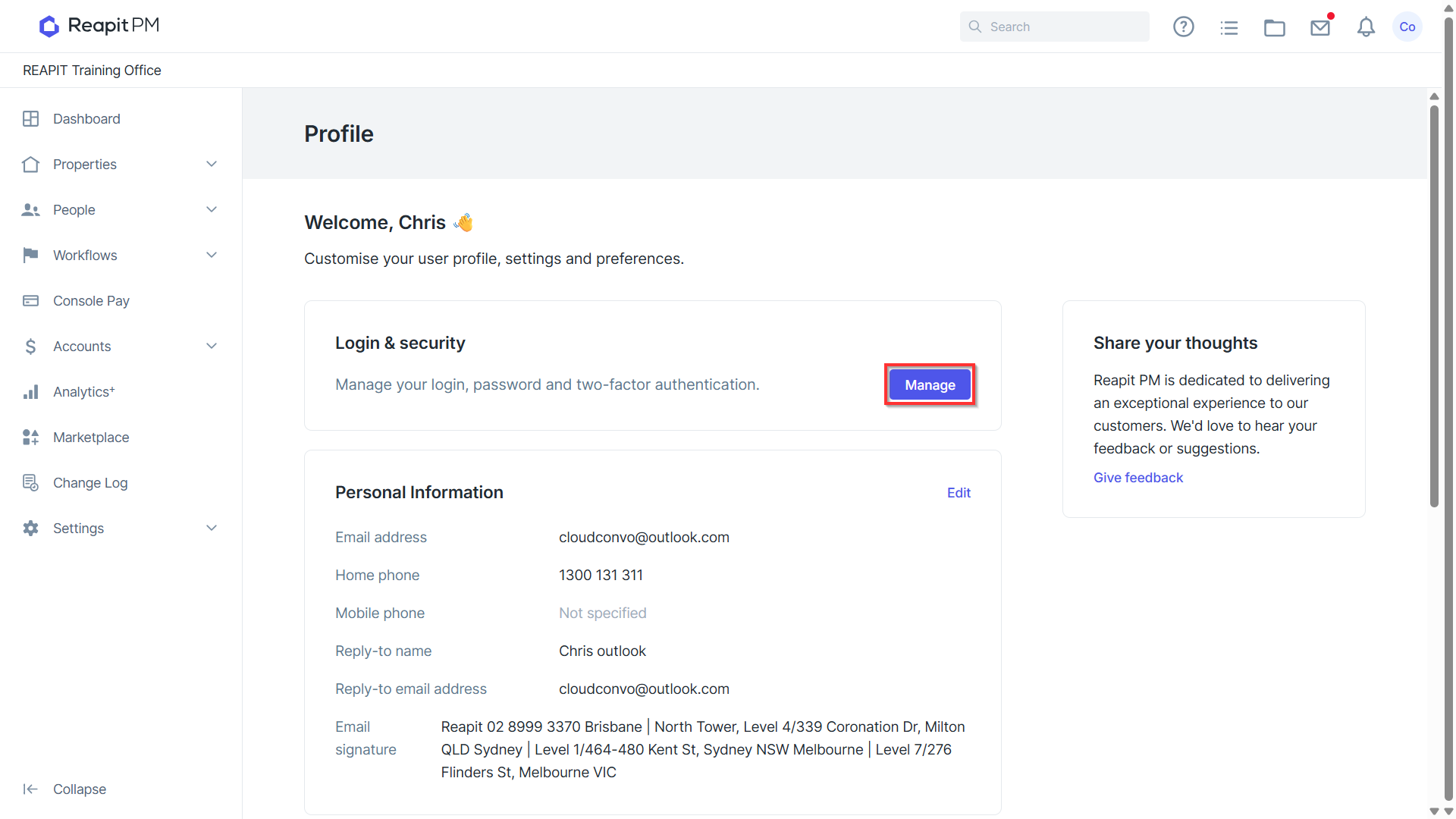Viewport: 1456px width, 819px height.
Task: Open the Properties menu label
Action: pos(85,165)
